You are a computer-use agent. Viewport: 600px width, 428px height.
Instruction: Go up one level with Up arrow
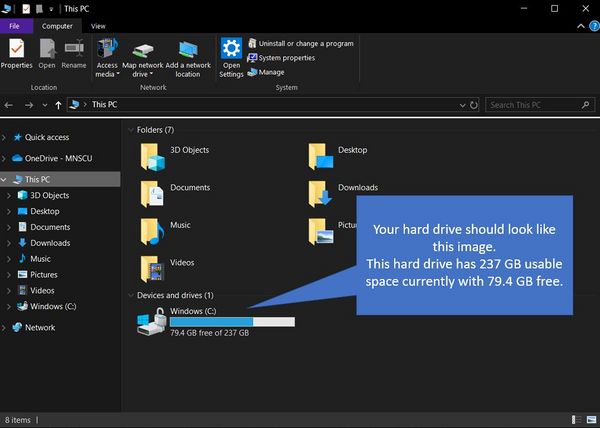58,105
